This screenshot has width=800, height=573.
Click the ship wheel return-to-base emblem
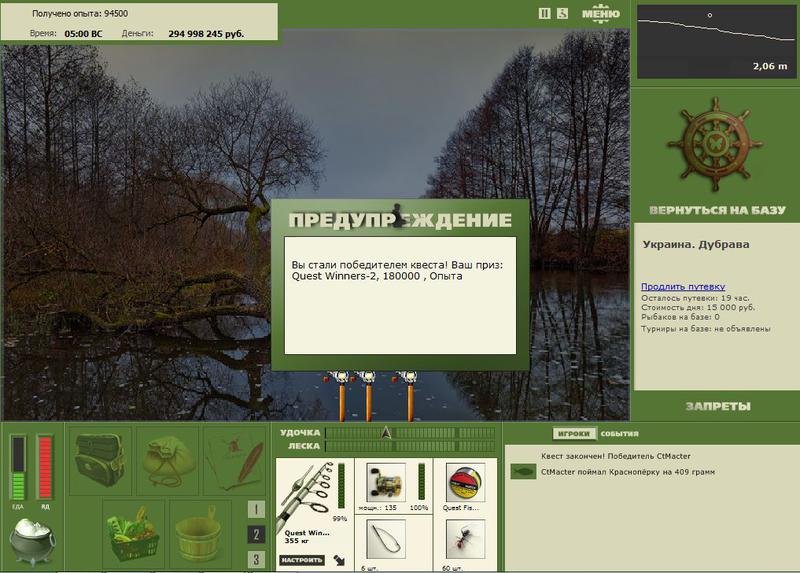tap(715, 144)
